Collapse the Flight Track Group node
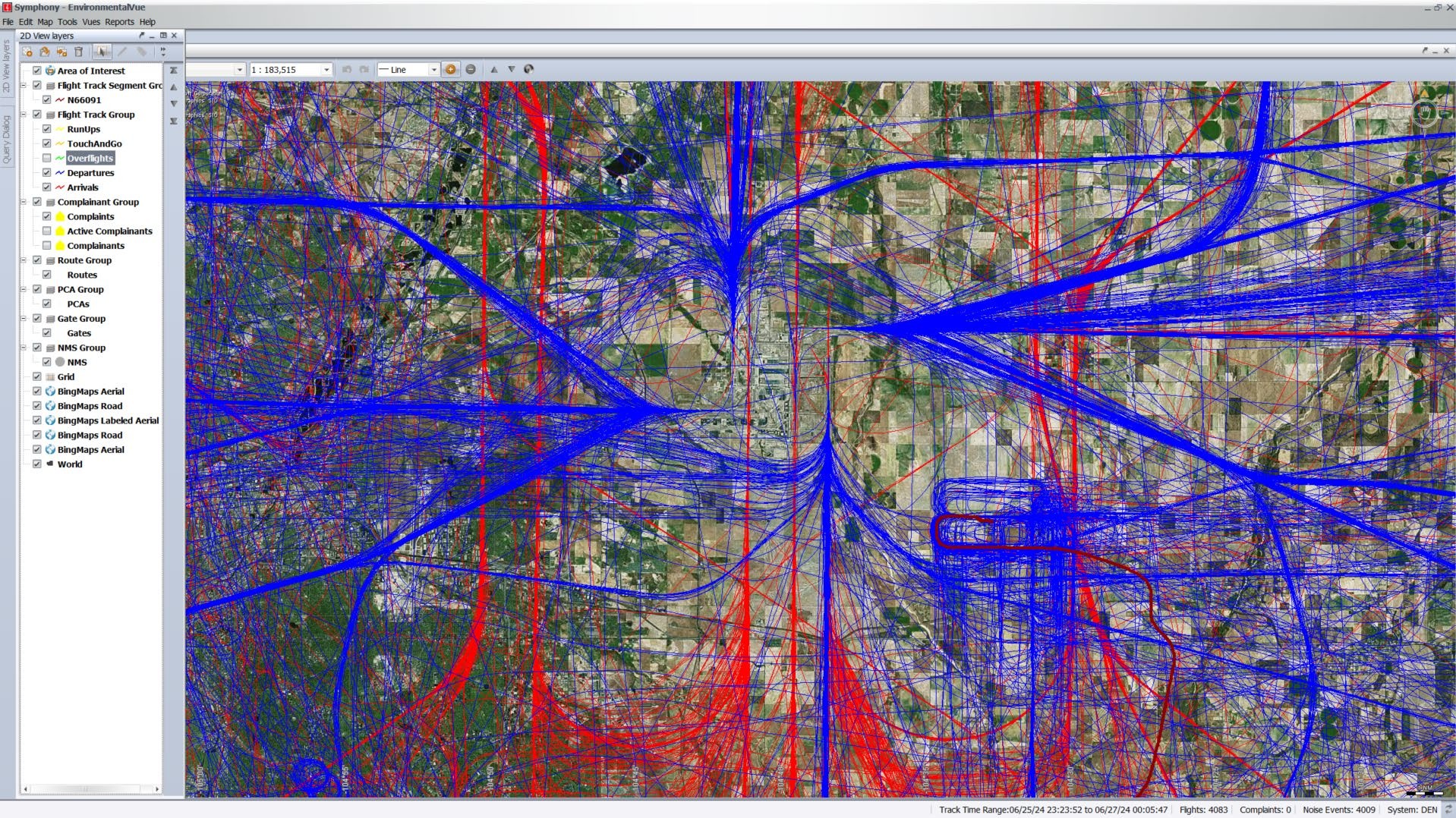 24,115
